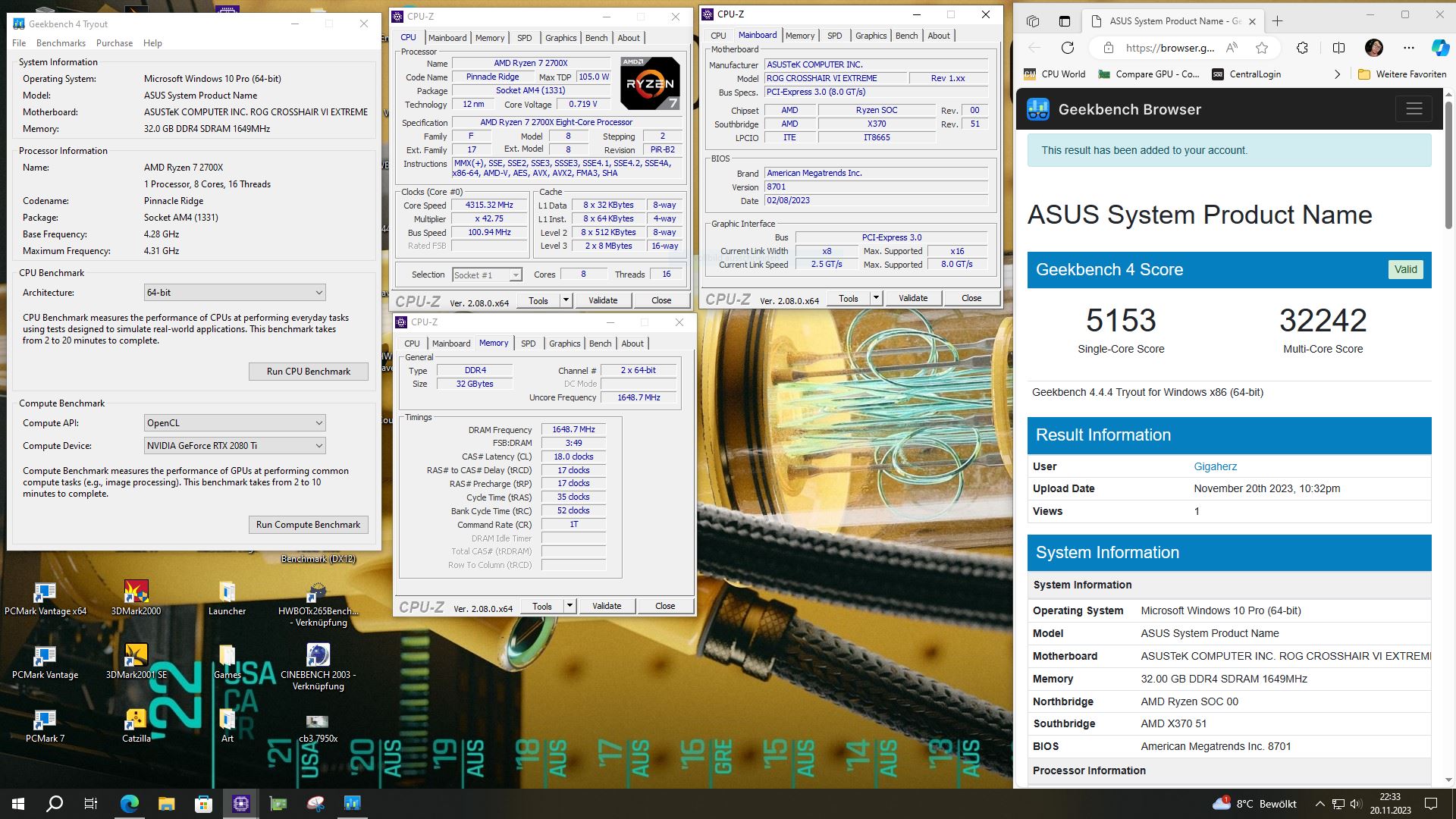Open PCMark Vantage x64 desktop icon

tap(45, 598)
